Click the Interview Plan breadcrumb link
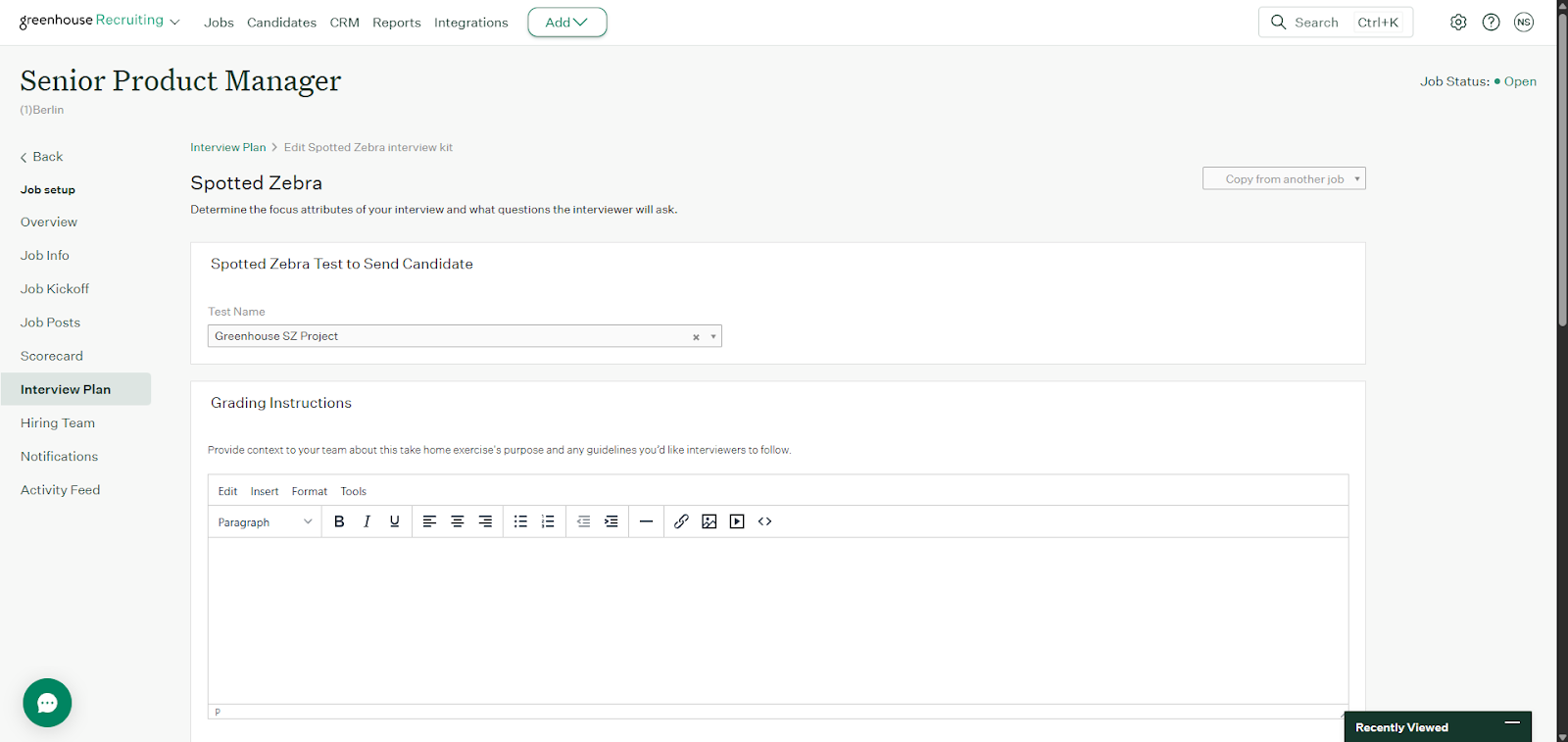 pyautogui.click(x=228, y=147)
